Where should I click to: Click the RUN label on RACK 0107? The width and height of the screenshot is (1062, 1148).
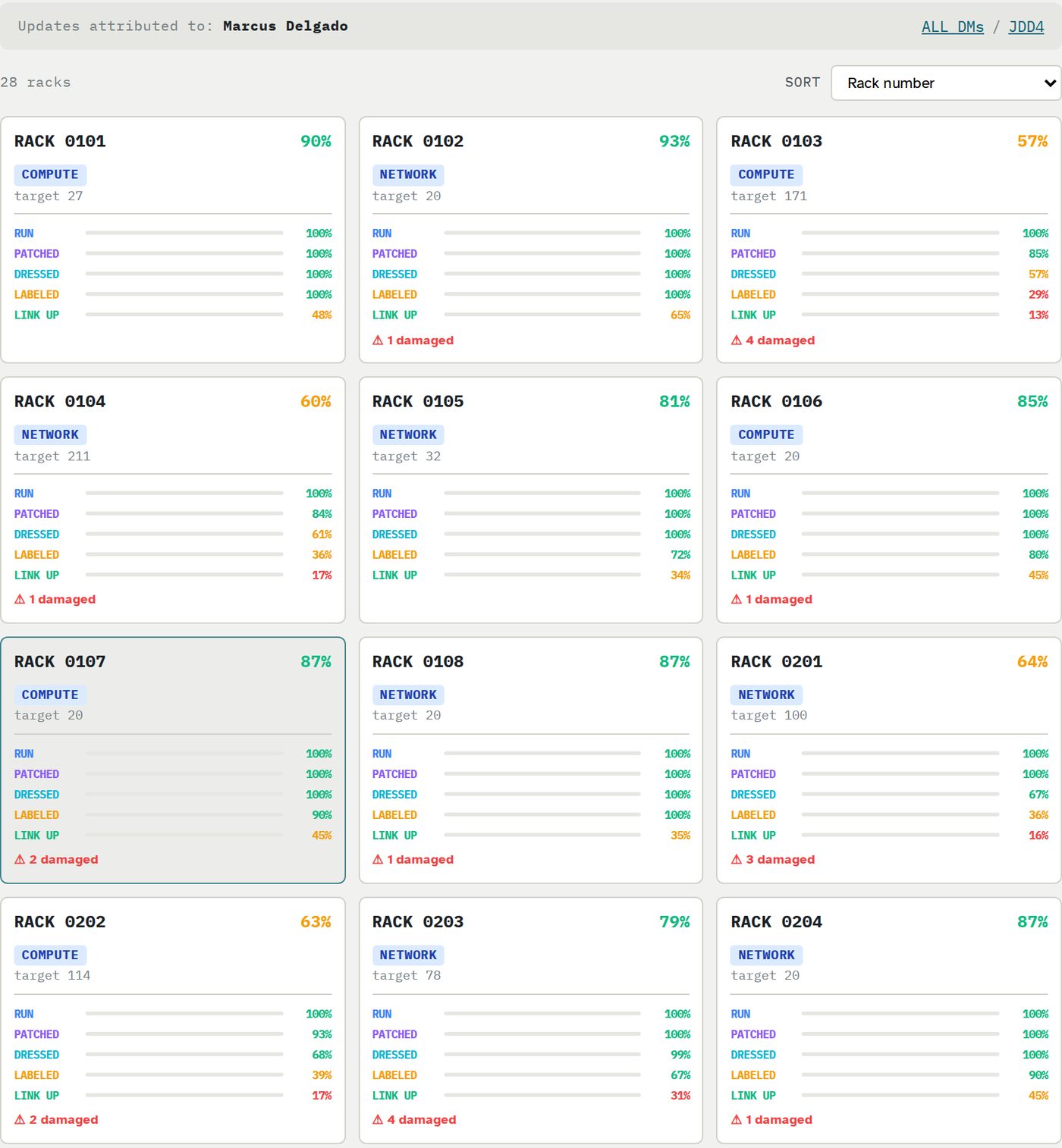tap(24, 754)
